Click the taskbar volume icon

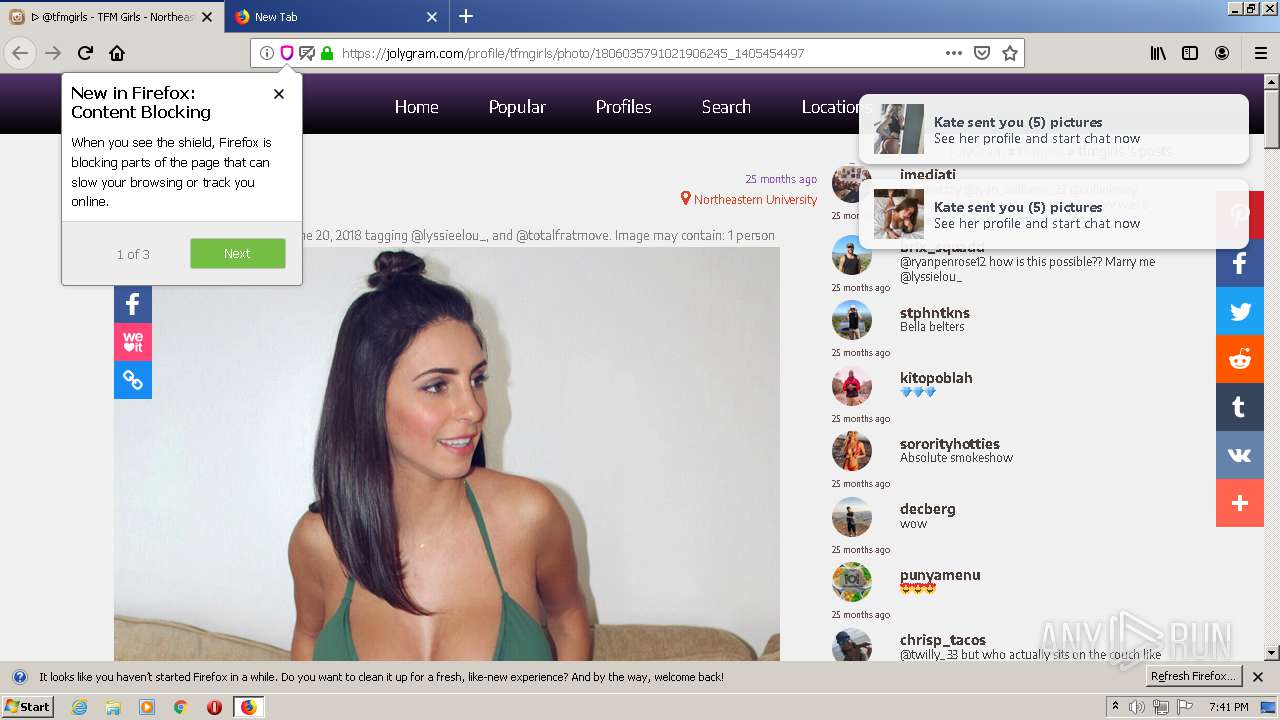point(1138,707)
